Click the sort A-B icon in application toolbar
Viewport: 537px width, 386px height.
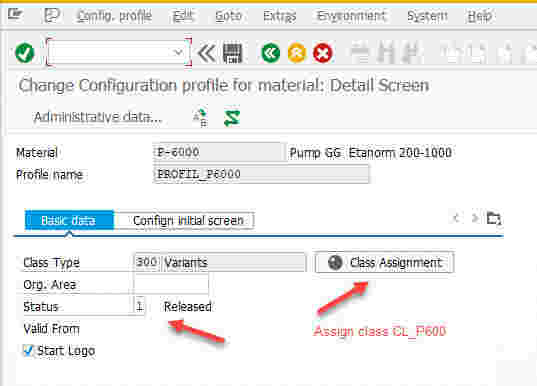(x=200, y=117)
